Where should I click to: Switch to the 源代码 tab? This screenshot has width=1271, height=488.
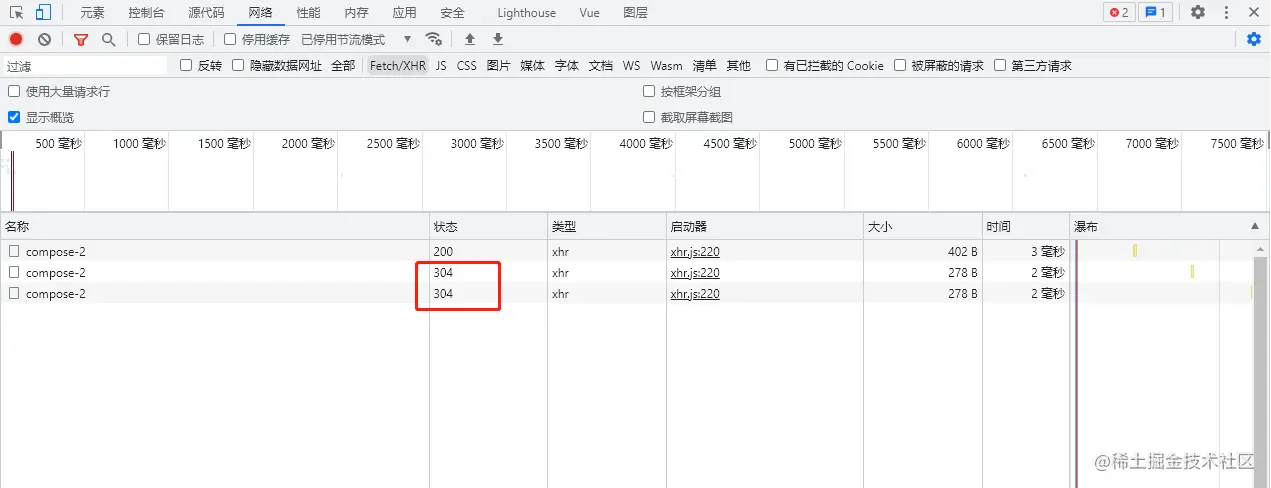click(x=206, y=13)
